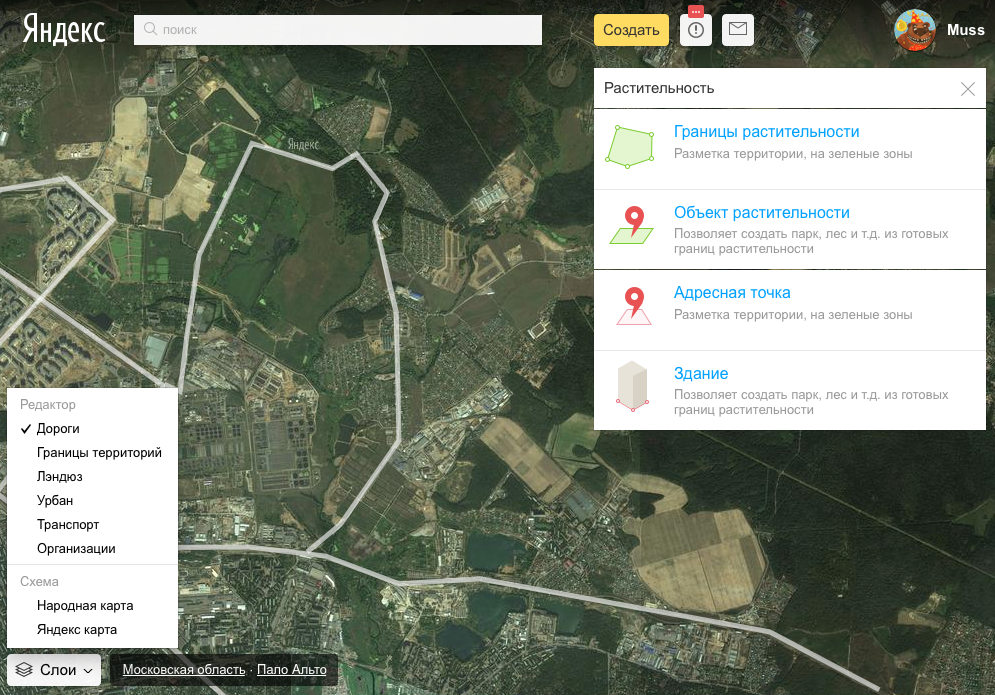This screenshot has width=995, height=695.
Task: Click the Редактор section header
Action: 48,405
